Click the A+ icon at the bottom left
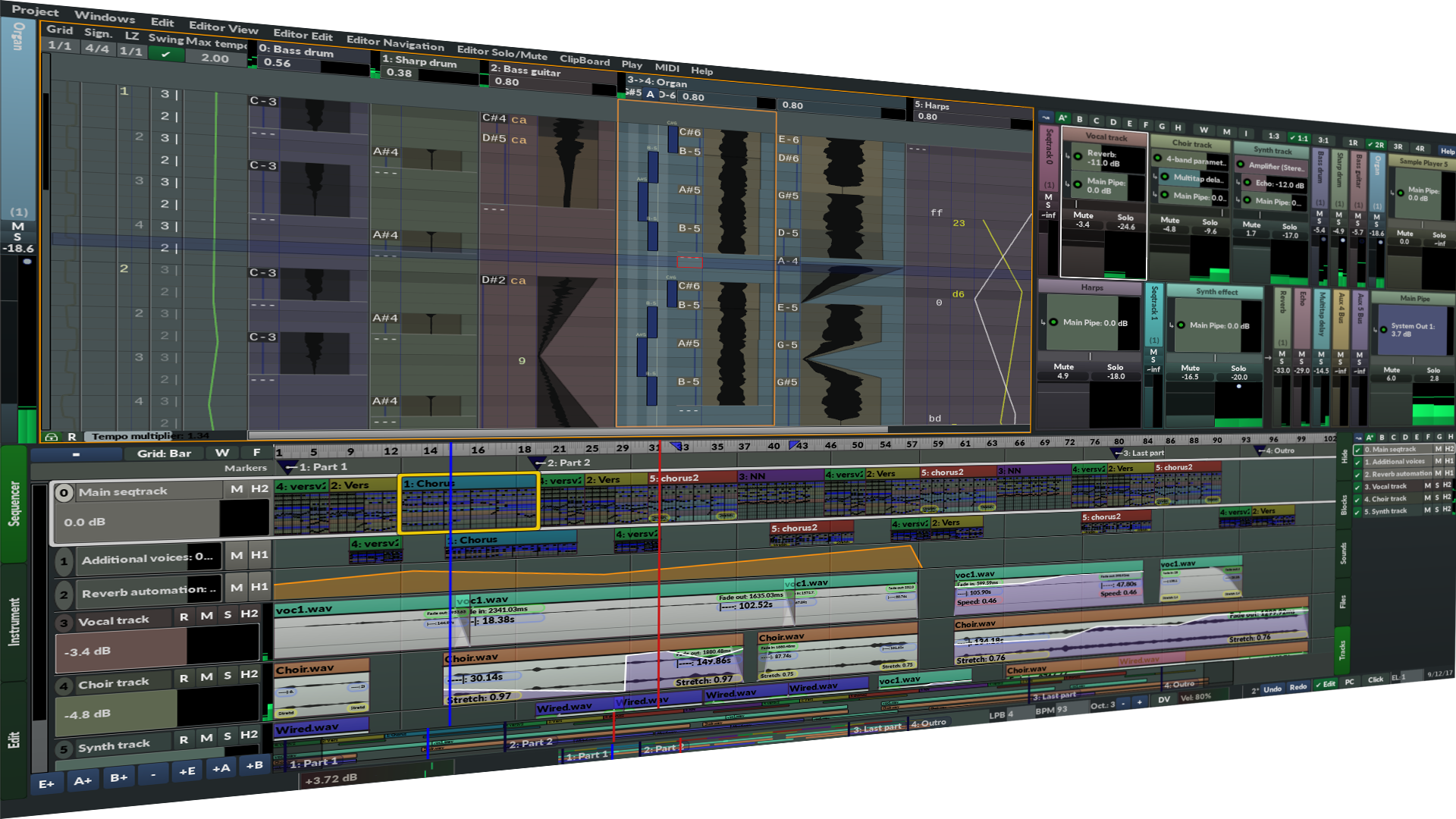The width and height of the screenshot is (1456, 819). pos(83,779)
